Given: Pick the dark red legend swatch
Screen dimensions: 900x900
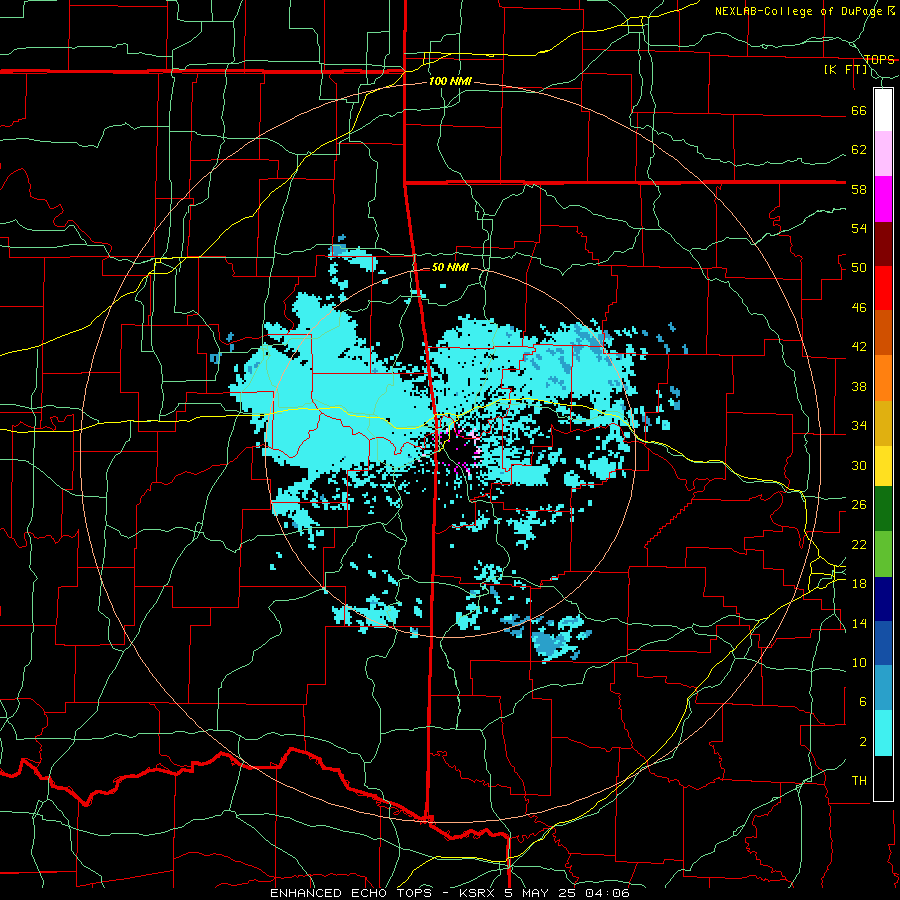Looking at the screenshot, I should click(x=883, y=243).
